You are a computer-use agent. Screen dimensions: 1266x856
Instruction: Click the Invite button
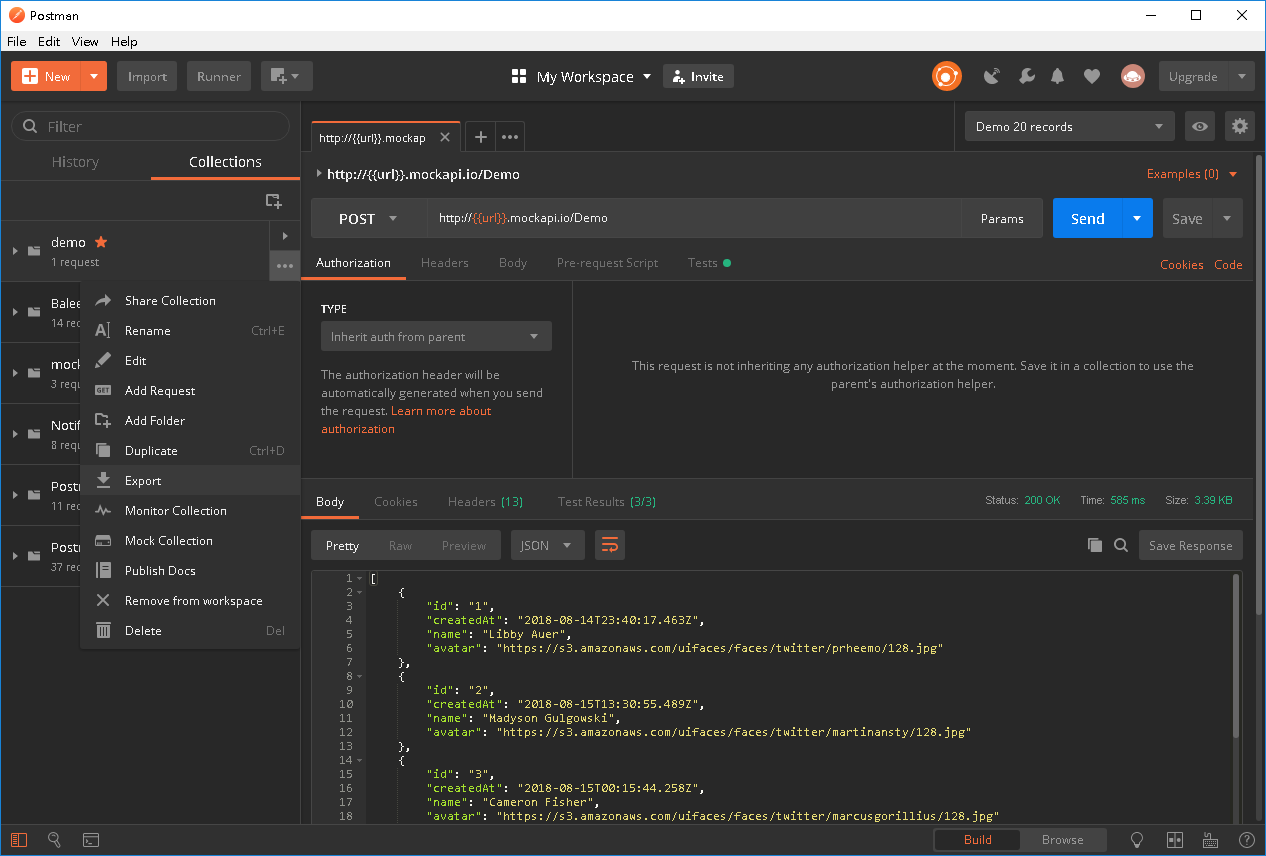click(698, 76)
